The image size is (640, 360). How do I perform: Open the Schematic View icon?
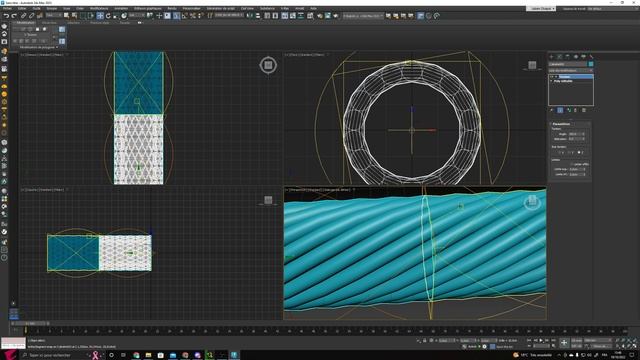tap(301, 16)
